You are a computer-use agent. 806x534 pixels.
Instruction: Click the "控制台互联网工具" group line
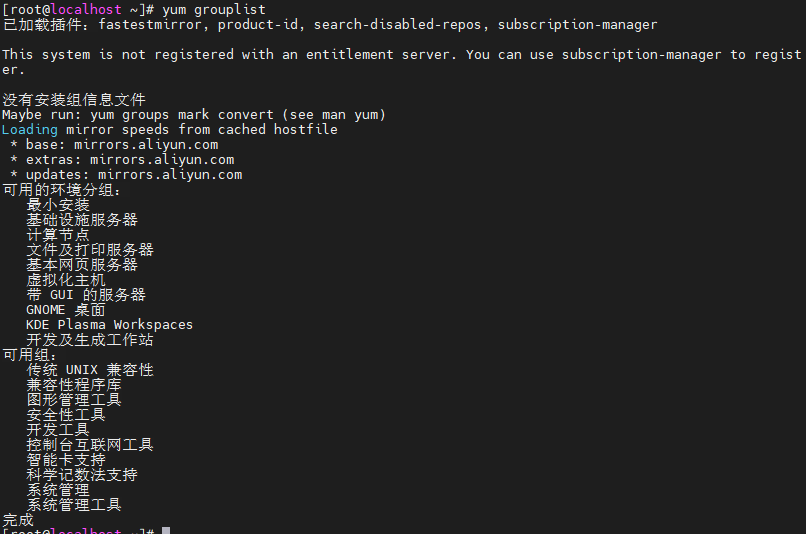click(x=89, y=445)
